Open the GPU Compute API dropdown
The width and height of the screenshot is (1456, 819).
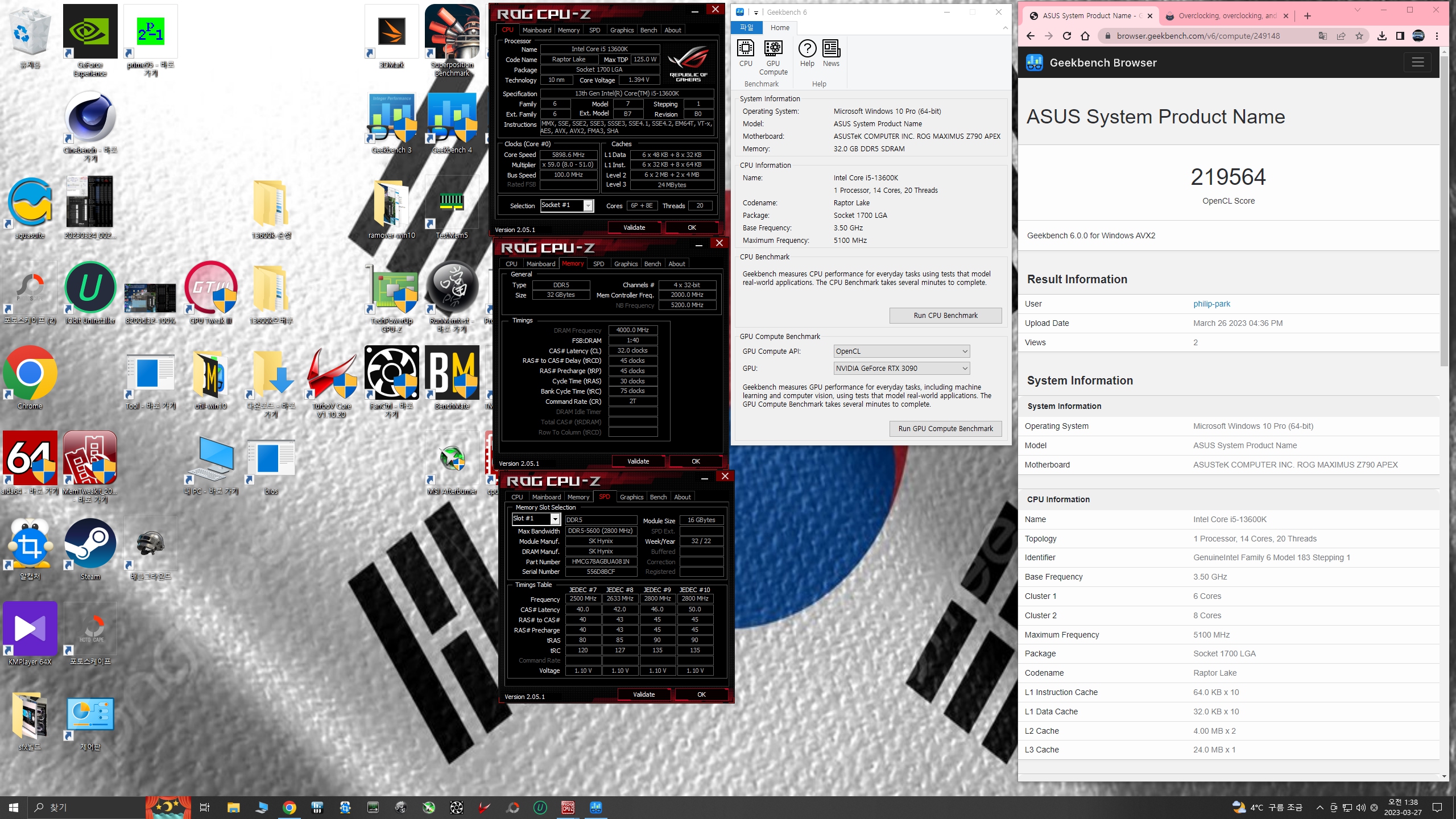[x=901, y=351]
